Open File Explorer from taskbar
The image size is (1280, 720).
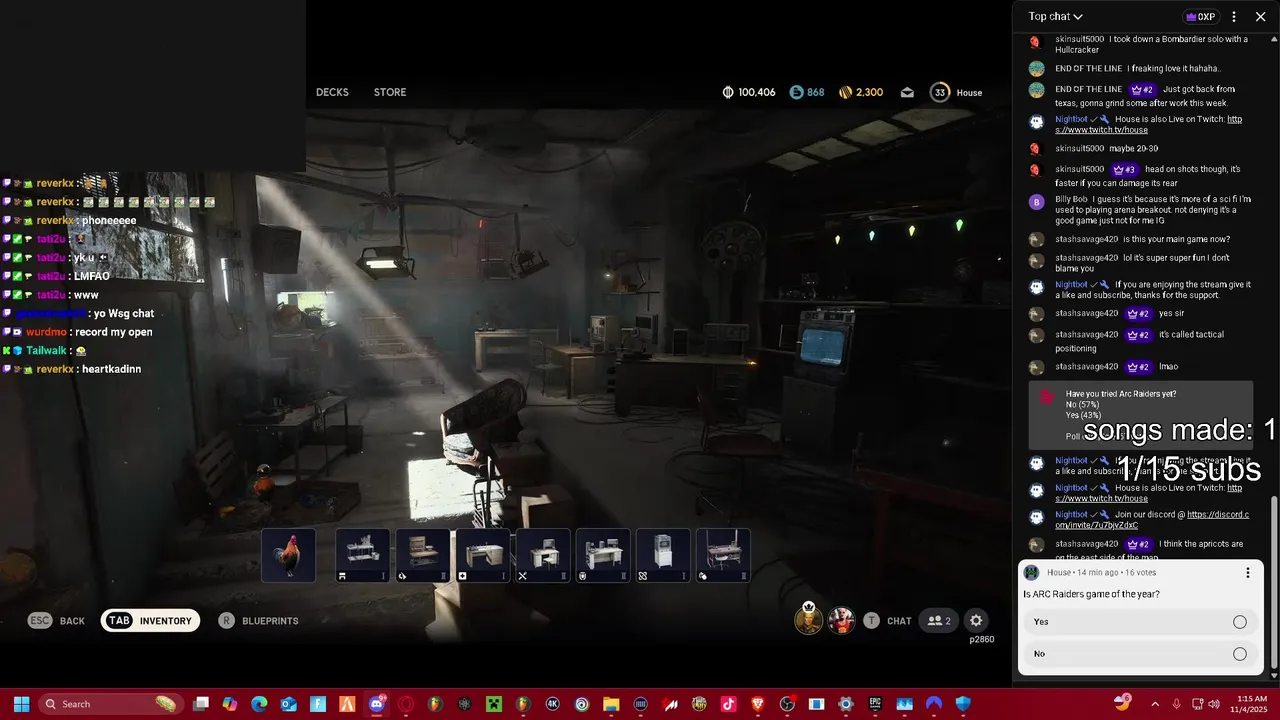[611, 704]
